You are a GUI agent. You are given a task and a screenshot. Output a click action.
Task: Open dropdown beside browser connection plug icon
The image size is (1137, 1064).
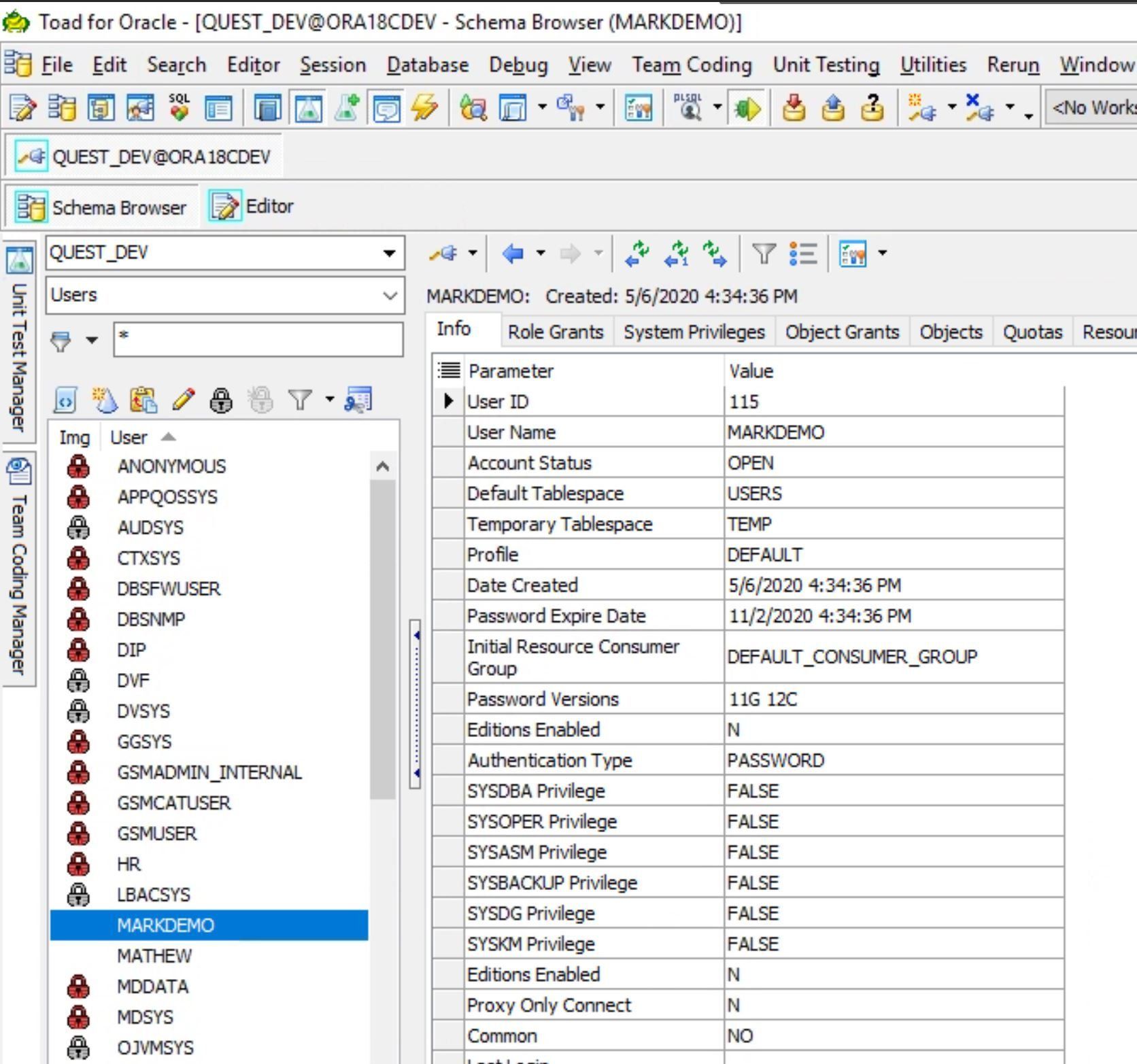pos(473,254)
